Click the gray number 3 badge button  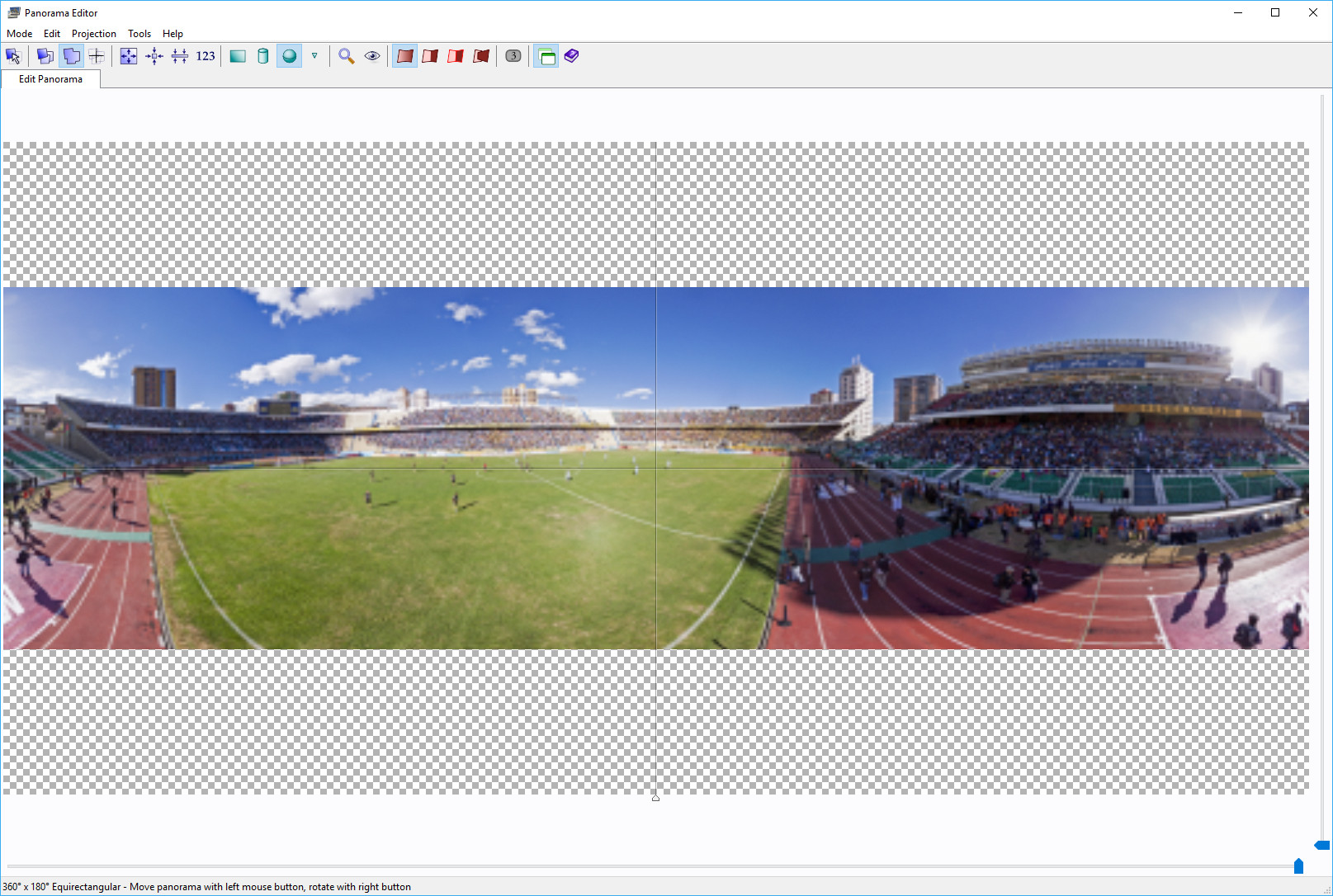[513, 56]
